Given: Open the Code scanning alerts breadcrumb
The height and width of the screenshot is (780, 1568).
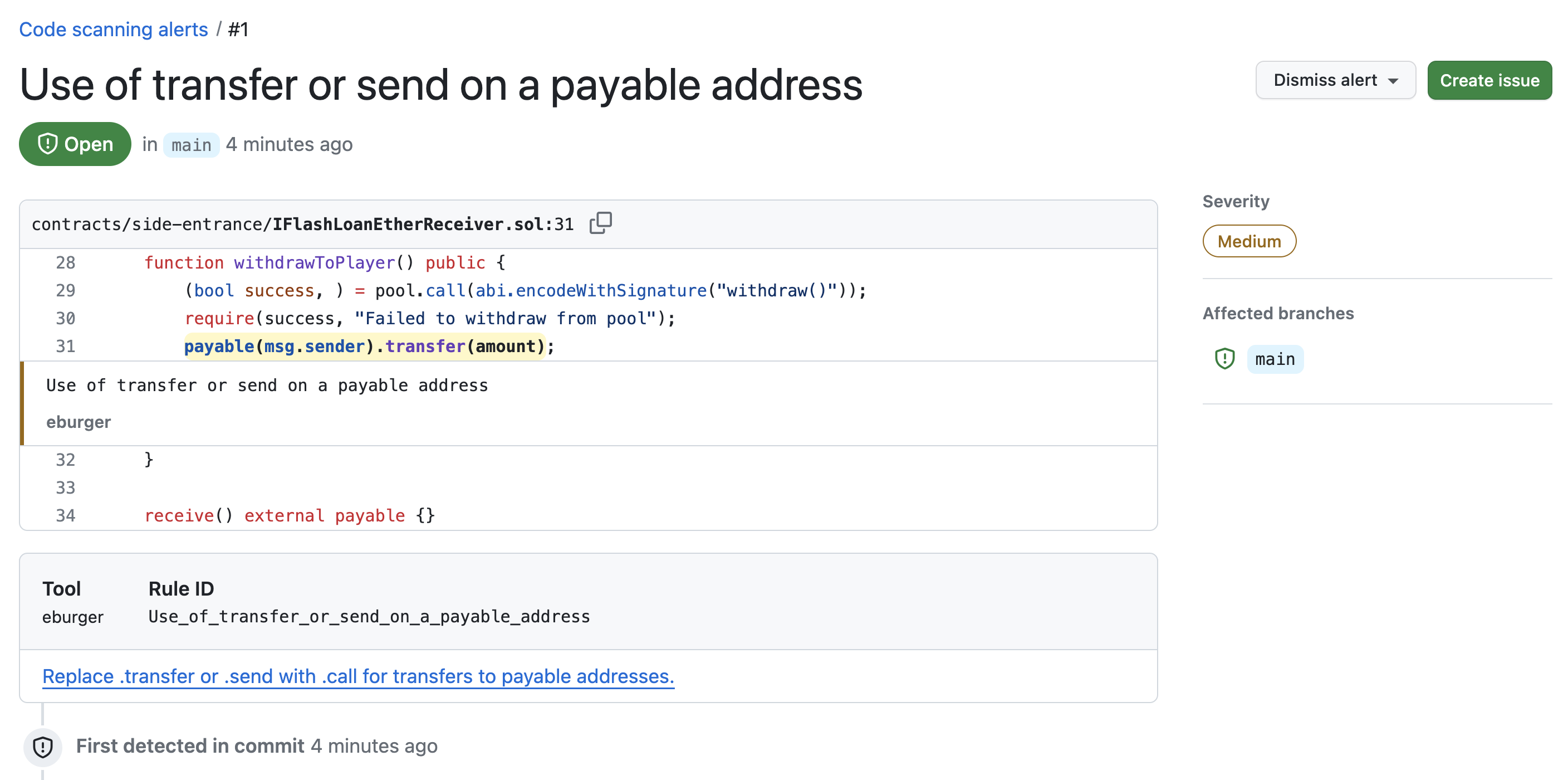Looking at the screenshot, I should (x=113, y=28).
